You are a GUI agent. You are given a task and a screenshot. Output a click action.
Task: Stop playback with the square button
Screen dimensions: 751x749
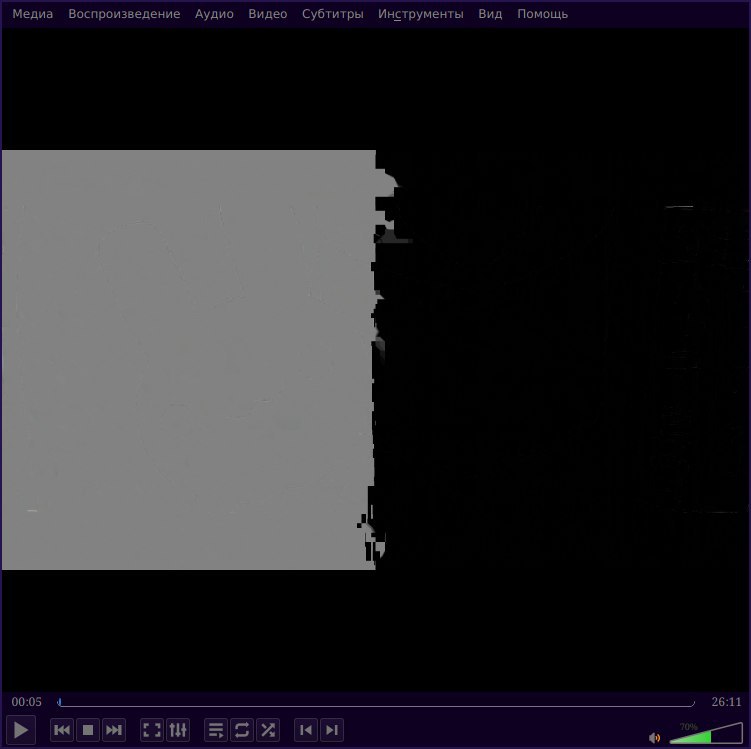[88, 730]
